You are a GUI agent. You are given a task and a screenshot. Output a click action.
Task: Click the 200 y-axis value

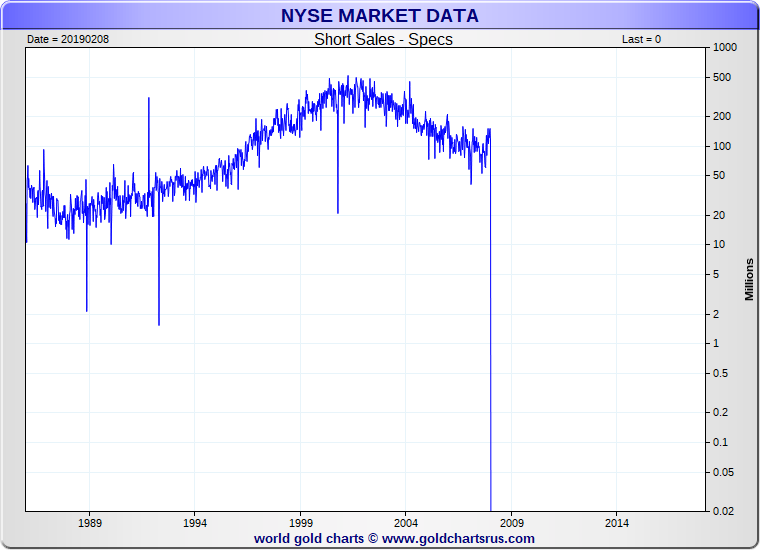click(722, 116)
